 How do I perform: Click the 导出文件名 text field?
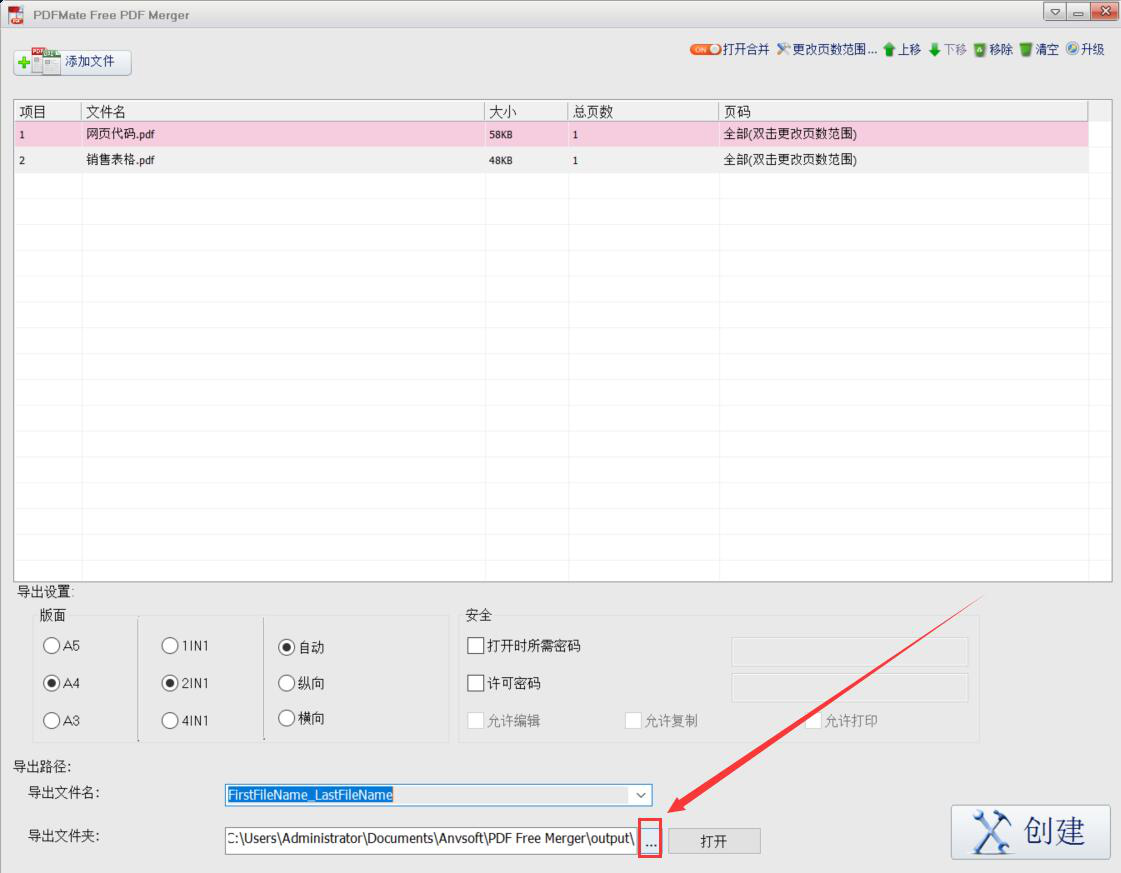(427, 795)
